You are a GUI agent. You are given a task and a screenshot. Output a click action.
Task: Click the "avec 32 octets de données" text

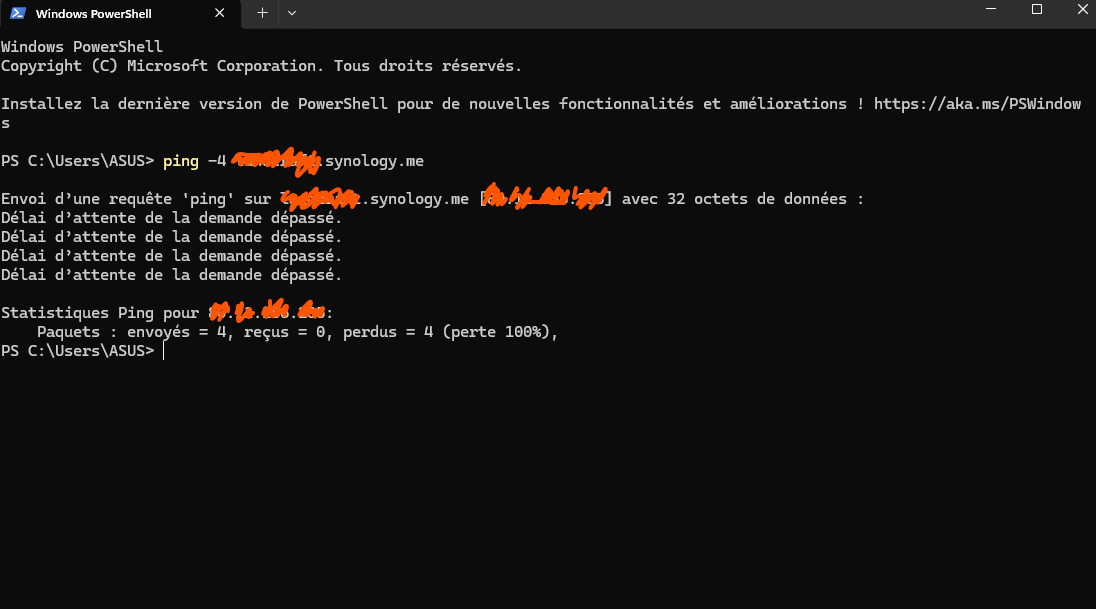tap(734, 199)
